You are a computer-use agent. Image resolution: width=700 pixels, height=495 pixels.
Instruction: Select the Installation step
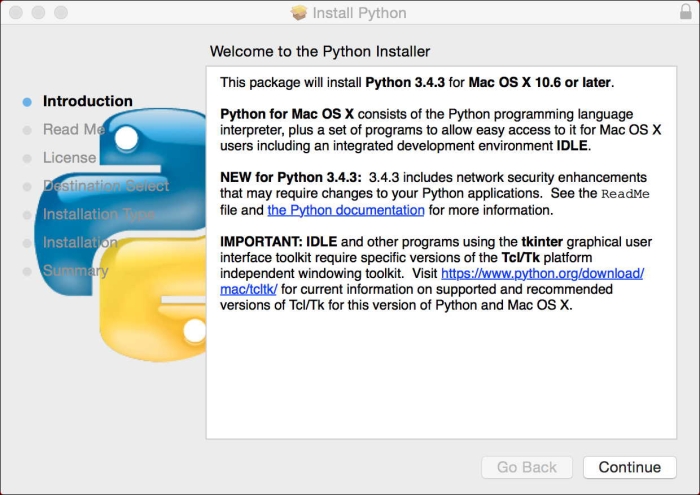point(80,242)
